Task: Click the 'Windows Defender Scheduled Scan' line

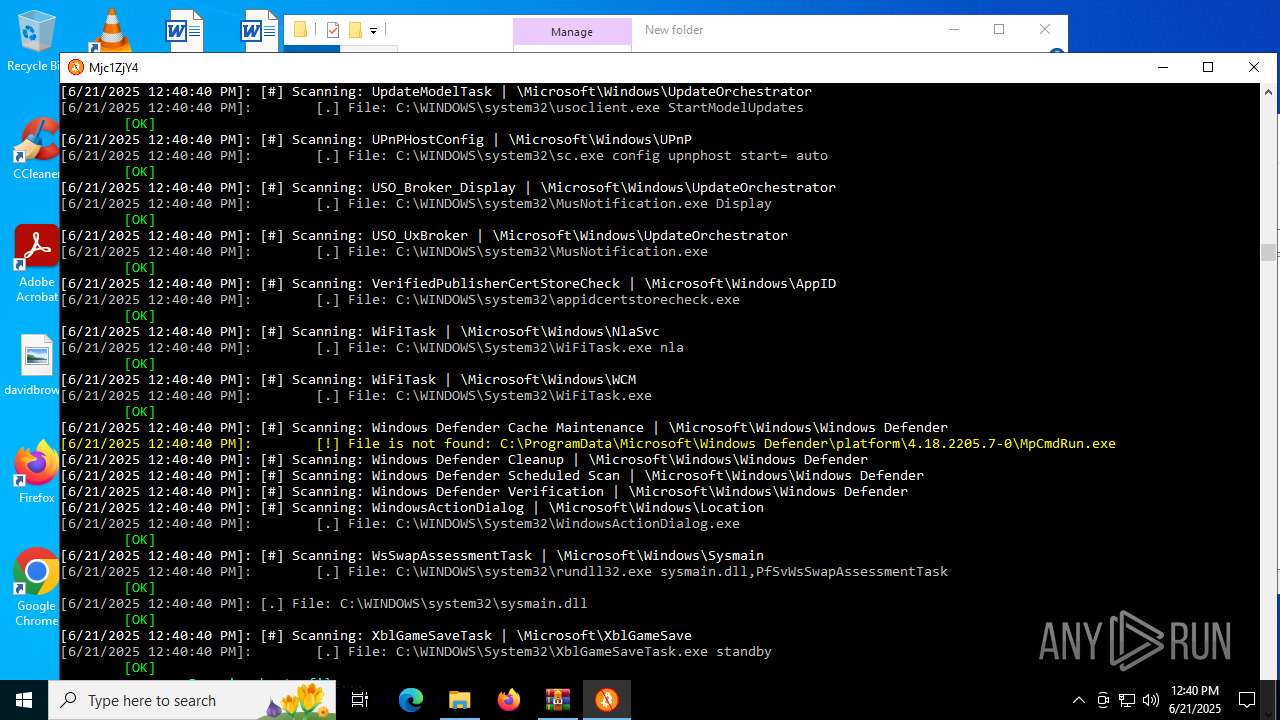Action: pyautogui.click(x=492, y=475)
